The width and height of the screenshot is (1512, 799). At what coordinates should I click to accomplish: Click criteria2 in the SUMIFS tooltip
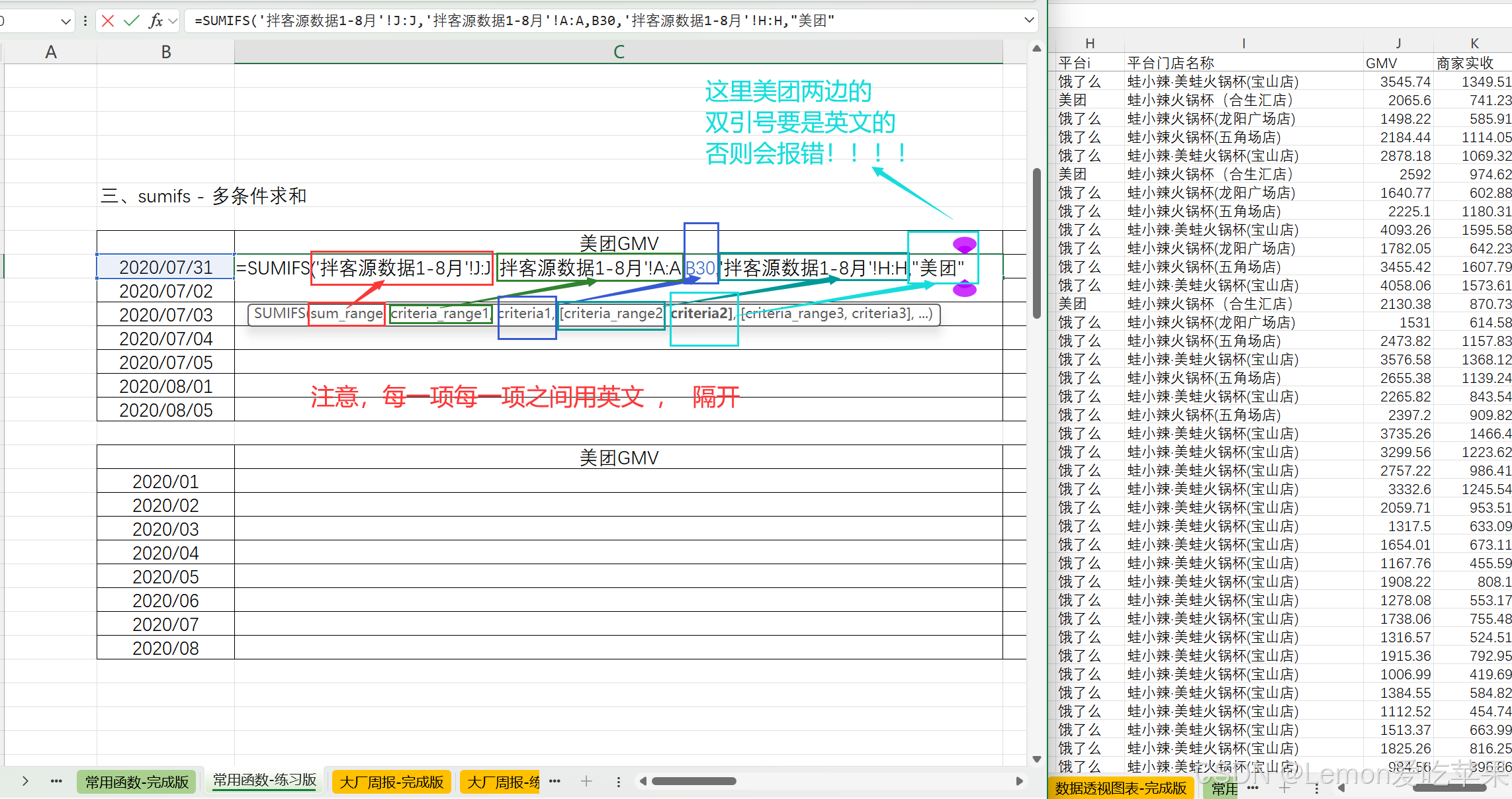coord(701,314)
